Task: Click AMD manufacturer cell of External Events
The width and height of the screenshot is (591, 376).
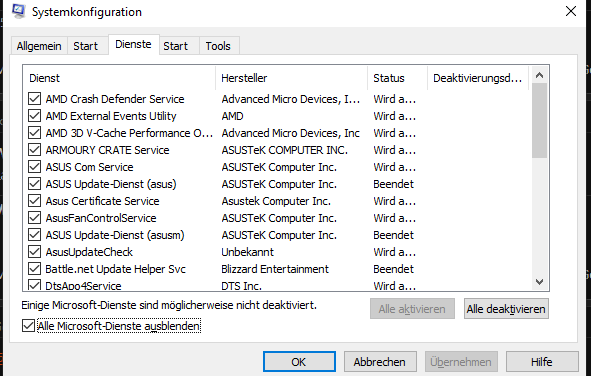Action: [x=232, y=116]
